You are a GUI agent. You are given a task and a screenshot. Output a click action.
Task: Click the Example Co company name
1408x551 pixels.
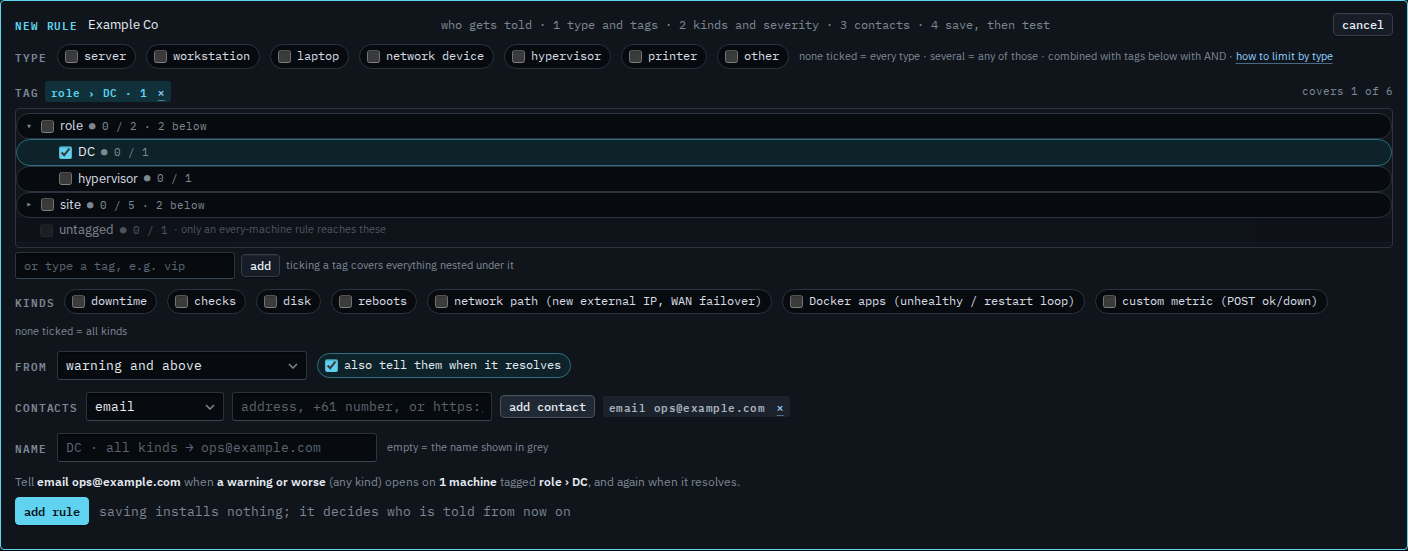point(123,25)
